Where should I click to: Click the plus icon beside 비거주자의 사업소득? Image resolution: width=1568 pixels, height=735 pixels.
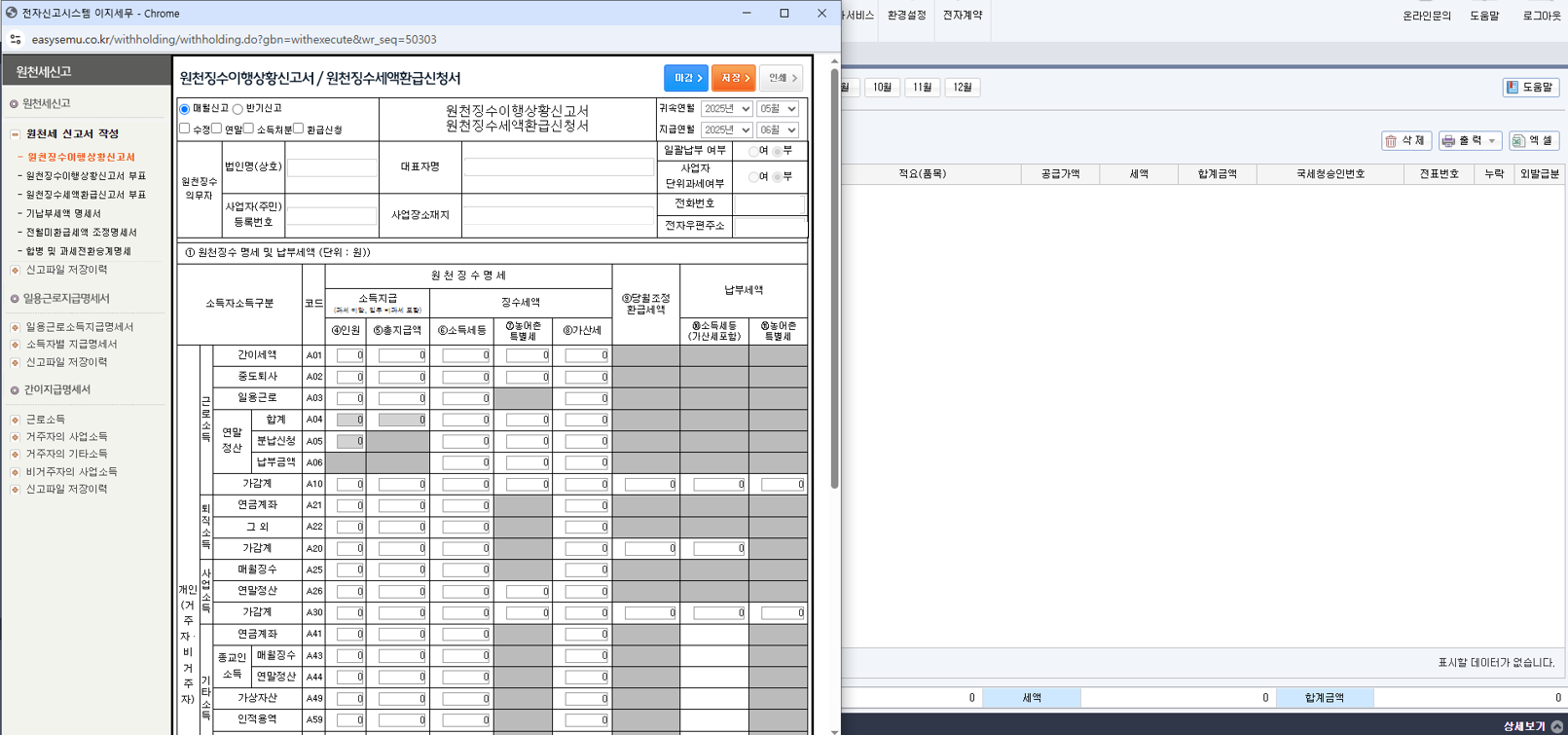pyautogui.click(x=15, y=472)
